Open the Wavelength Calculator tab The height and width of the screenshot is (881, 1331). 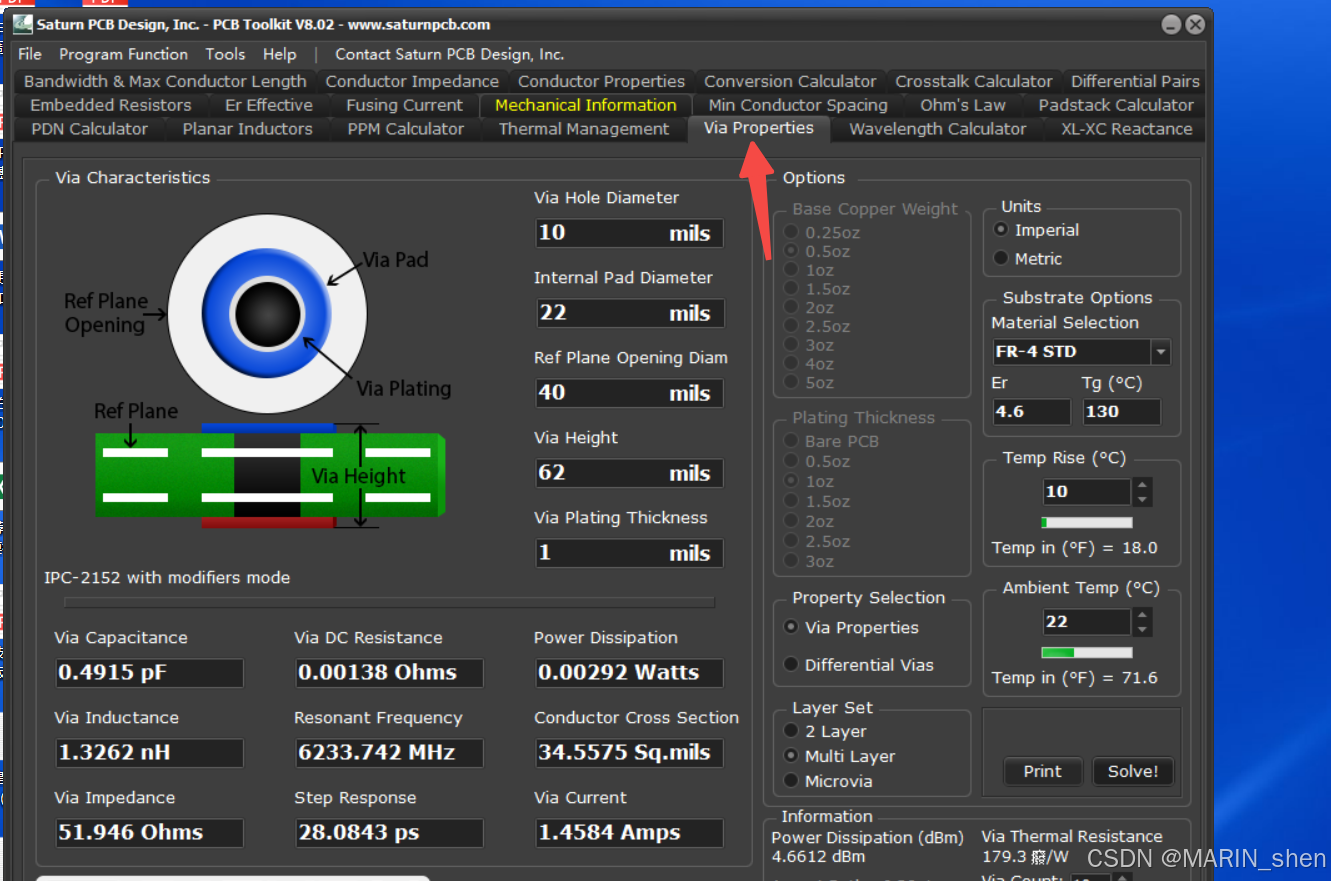pos(937,129)
